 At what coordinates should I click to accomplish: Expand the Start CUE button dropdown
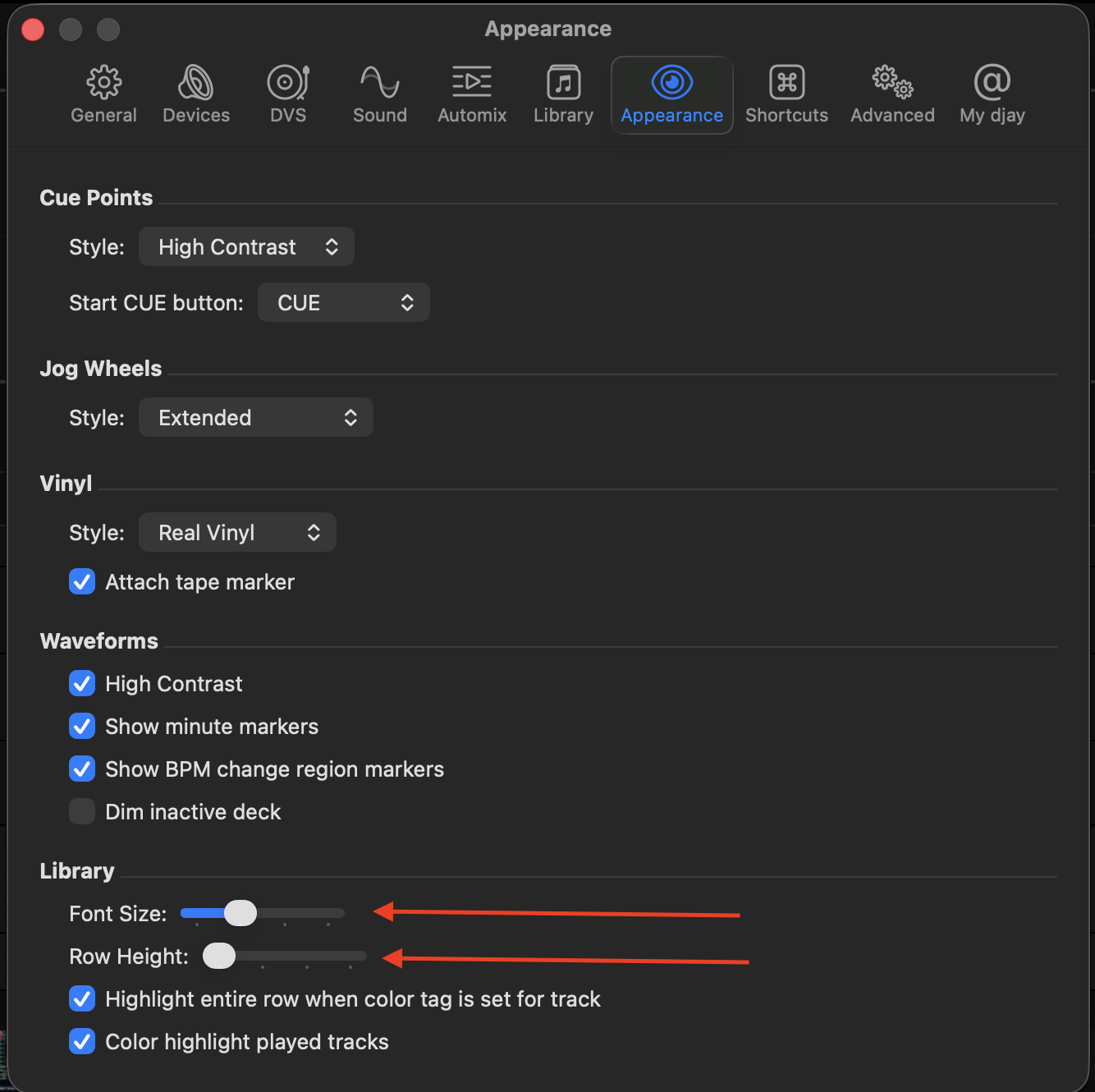coord(343,303)
